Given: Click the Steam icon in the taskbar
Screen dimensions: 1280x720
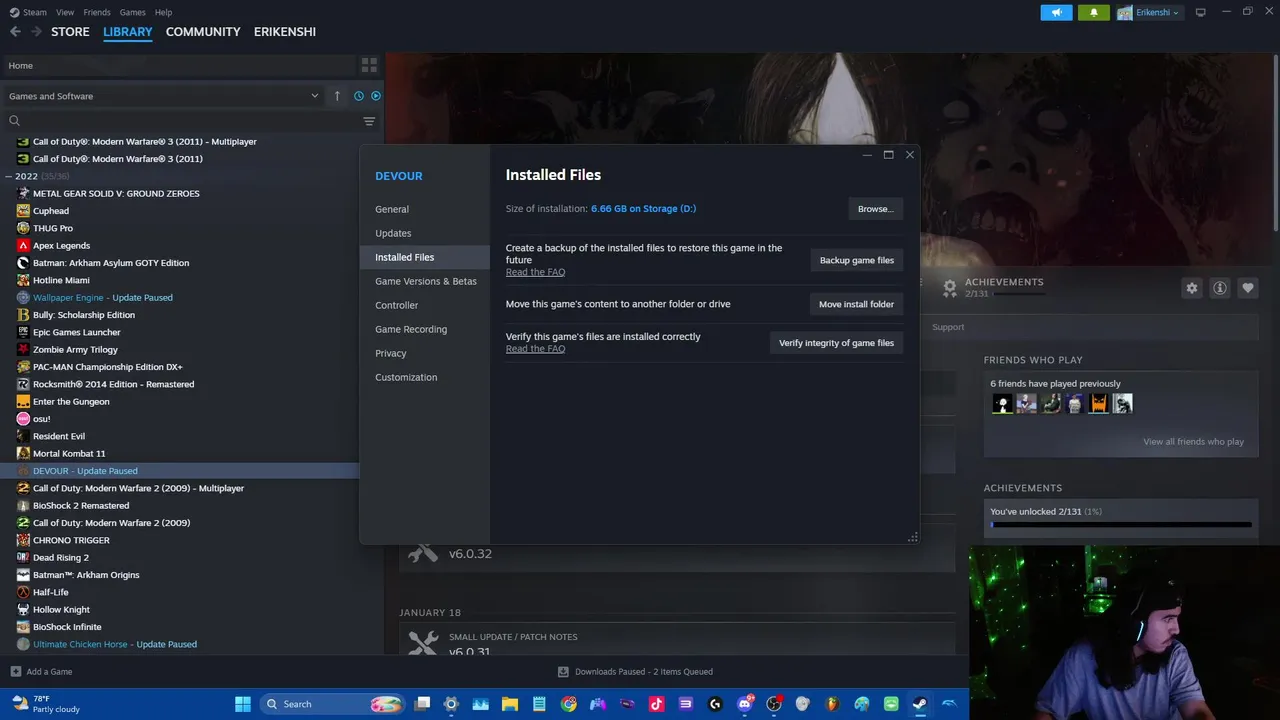Looking at the screenshot, I should point(919,704).
